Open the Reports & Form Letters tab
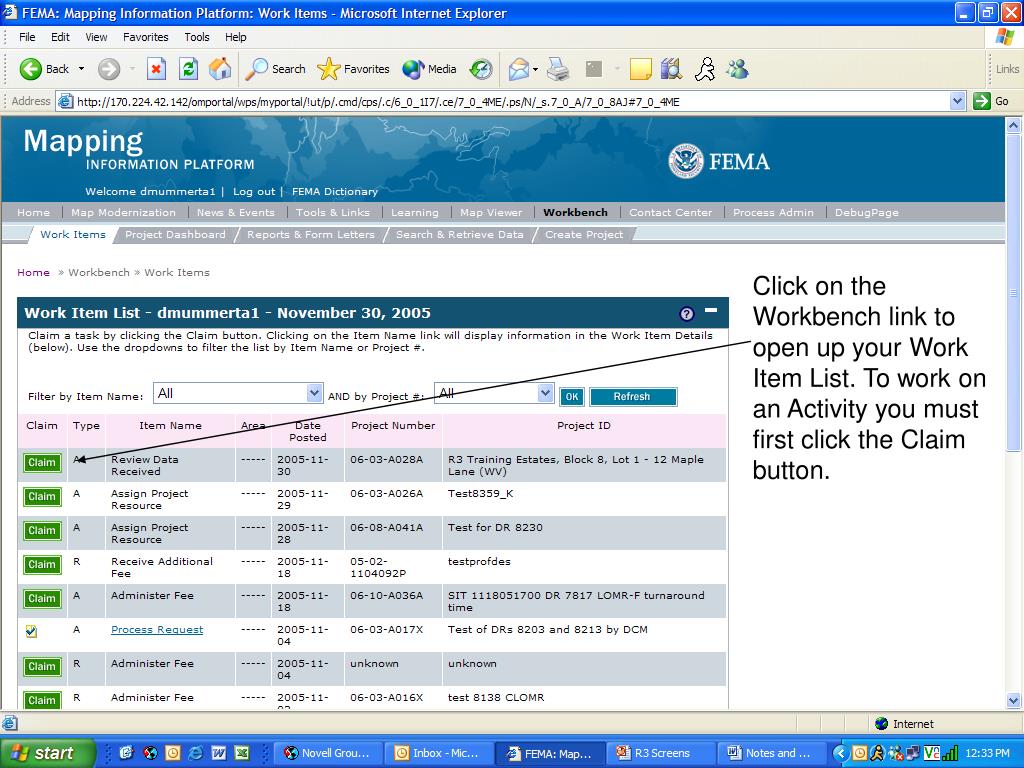This screenshot has height=768, width=1024. (x=311, y=234)
